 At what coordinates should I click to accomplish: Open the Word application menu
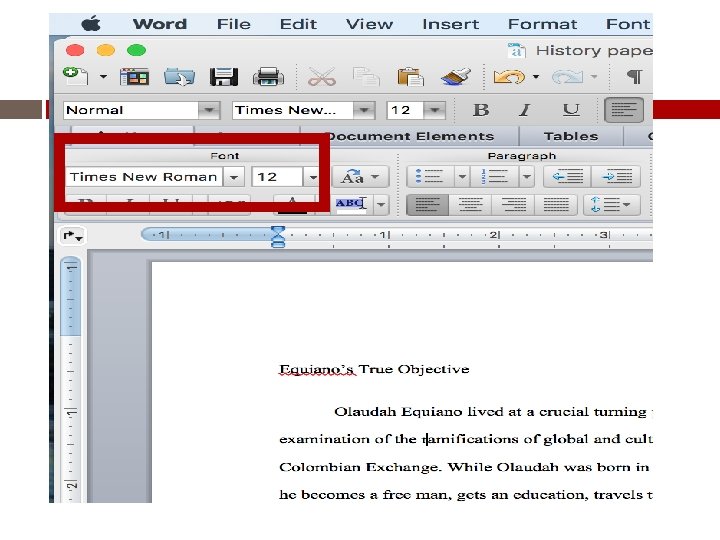160,24
